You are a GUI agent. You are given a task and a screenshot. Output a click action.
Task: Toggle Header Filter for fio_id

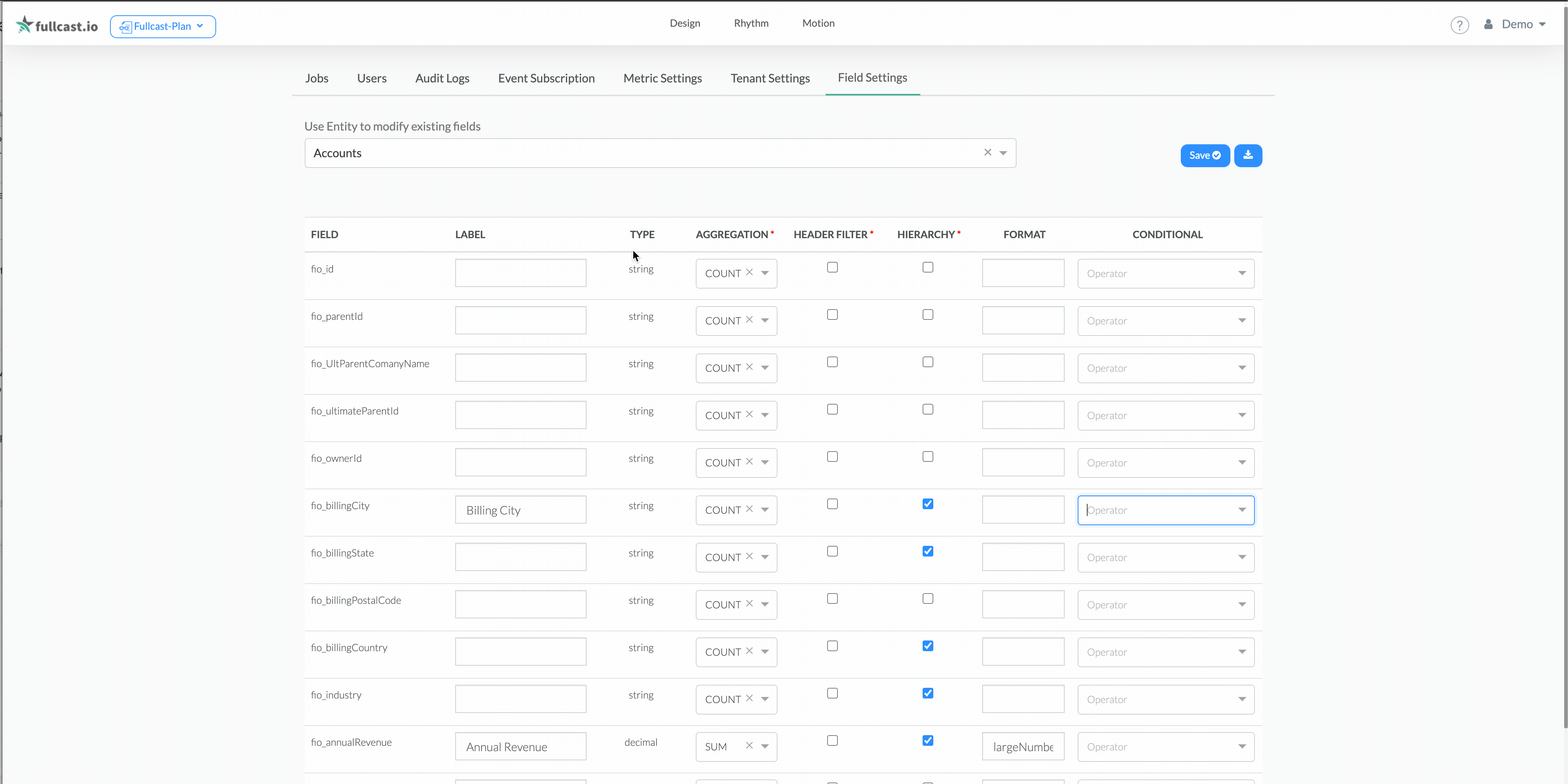[x=832, y=267]
